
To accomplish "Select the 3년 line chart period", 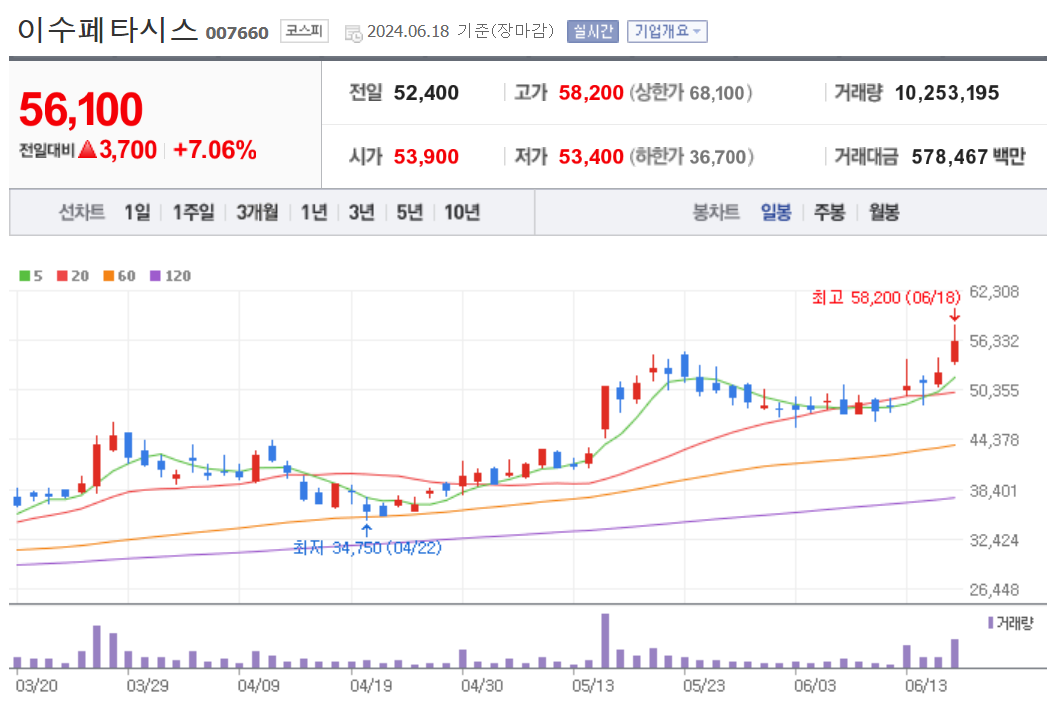I will click(x=362, y=212).
